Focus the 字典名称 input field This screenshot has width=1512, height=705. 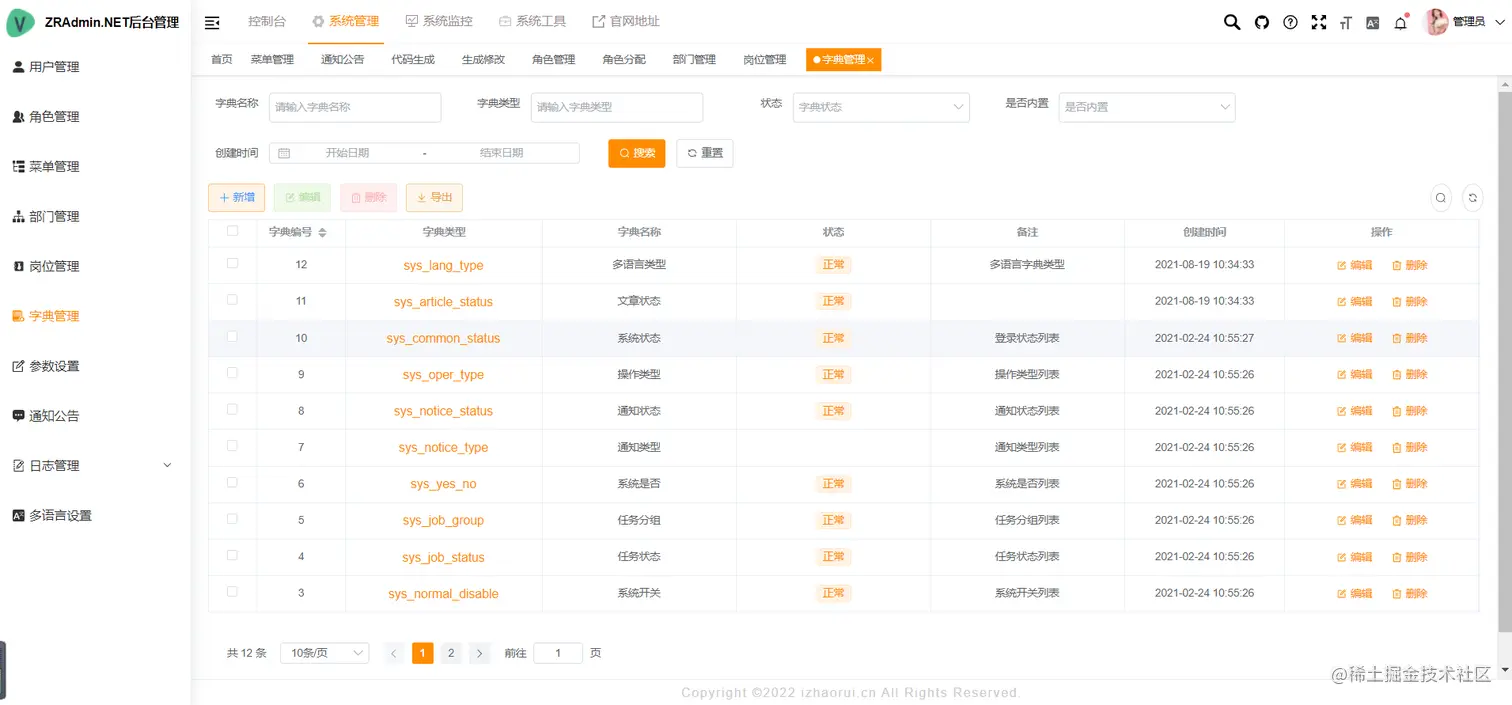click(x=355, y=107)
